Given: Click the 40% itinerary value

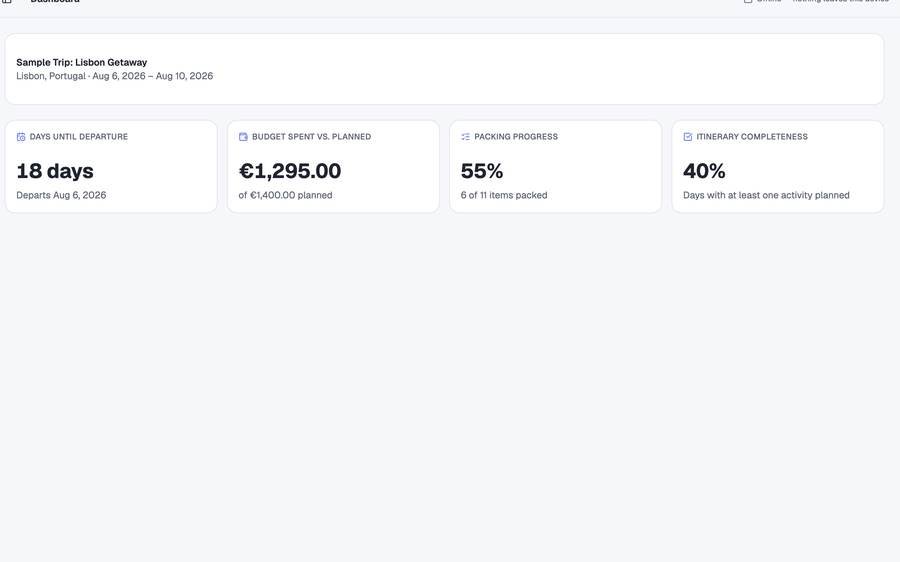Looking at the screenshot, I should coord(704,171).
